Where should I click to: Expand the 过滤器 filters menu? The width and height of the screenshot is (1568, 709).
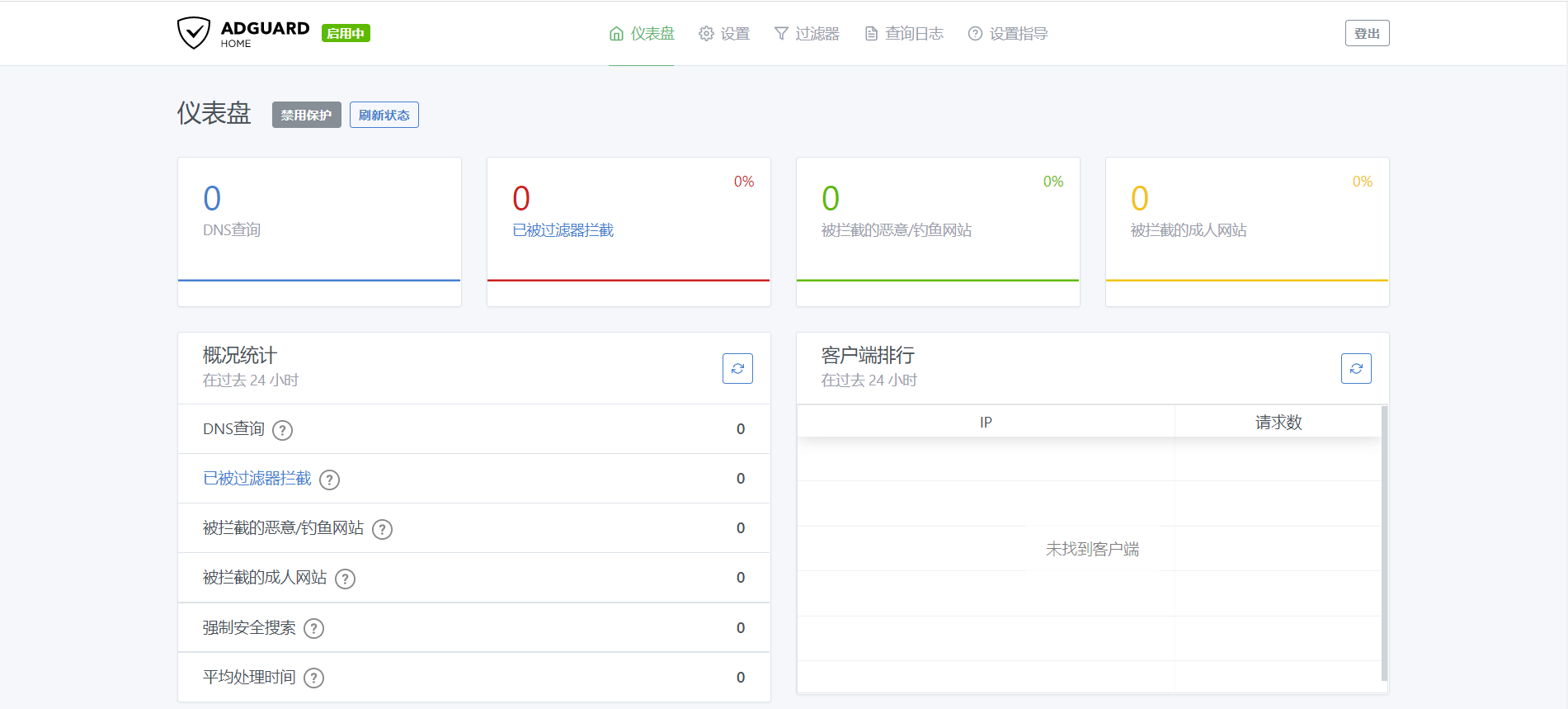point(807,34)
